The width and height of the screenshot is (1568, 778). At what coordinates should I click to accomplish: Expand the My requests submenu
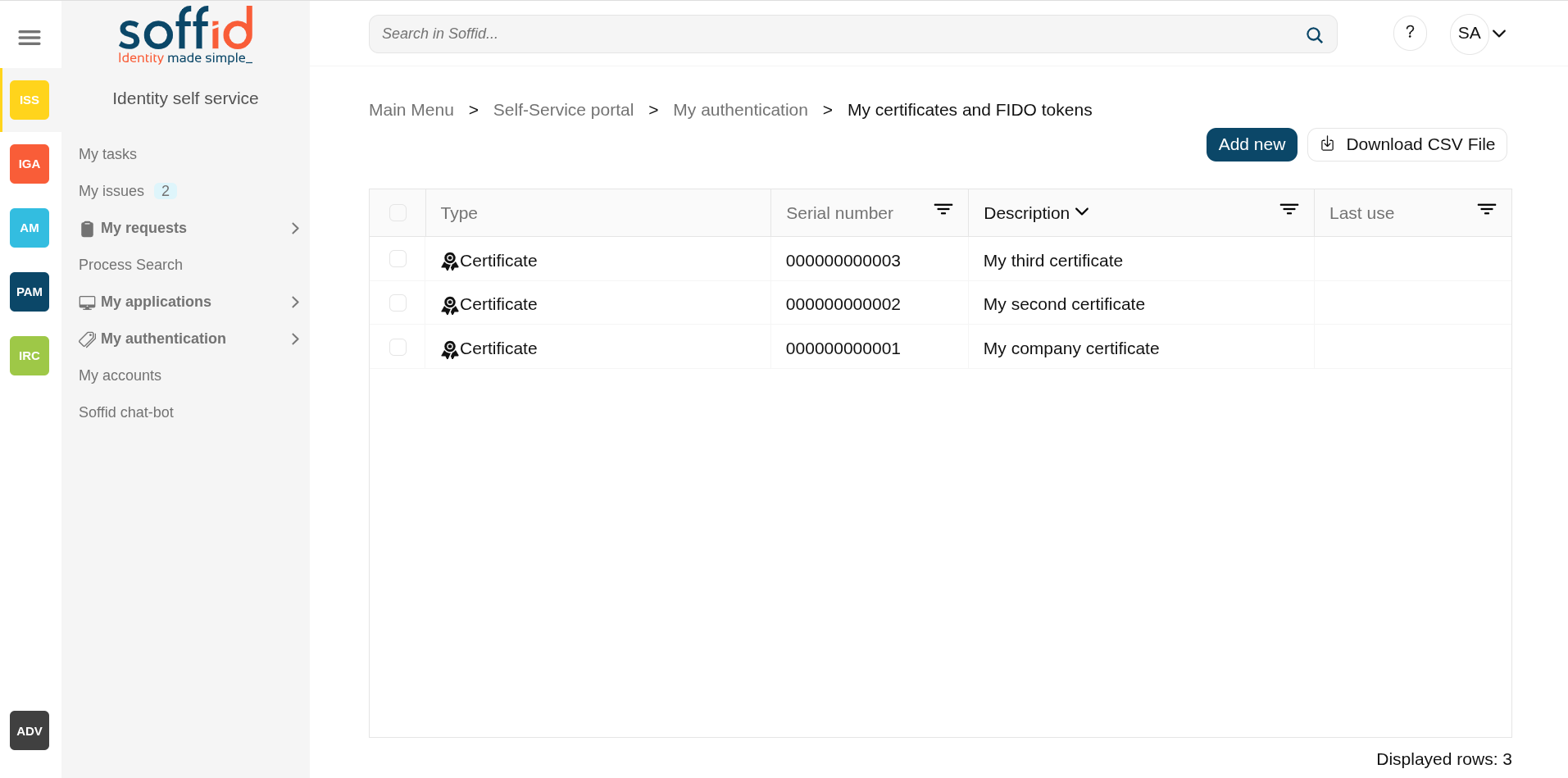coord(295,229)
